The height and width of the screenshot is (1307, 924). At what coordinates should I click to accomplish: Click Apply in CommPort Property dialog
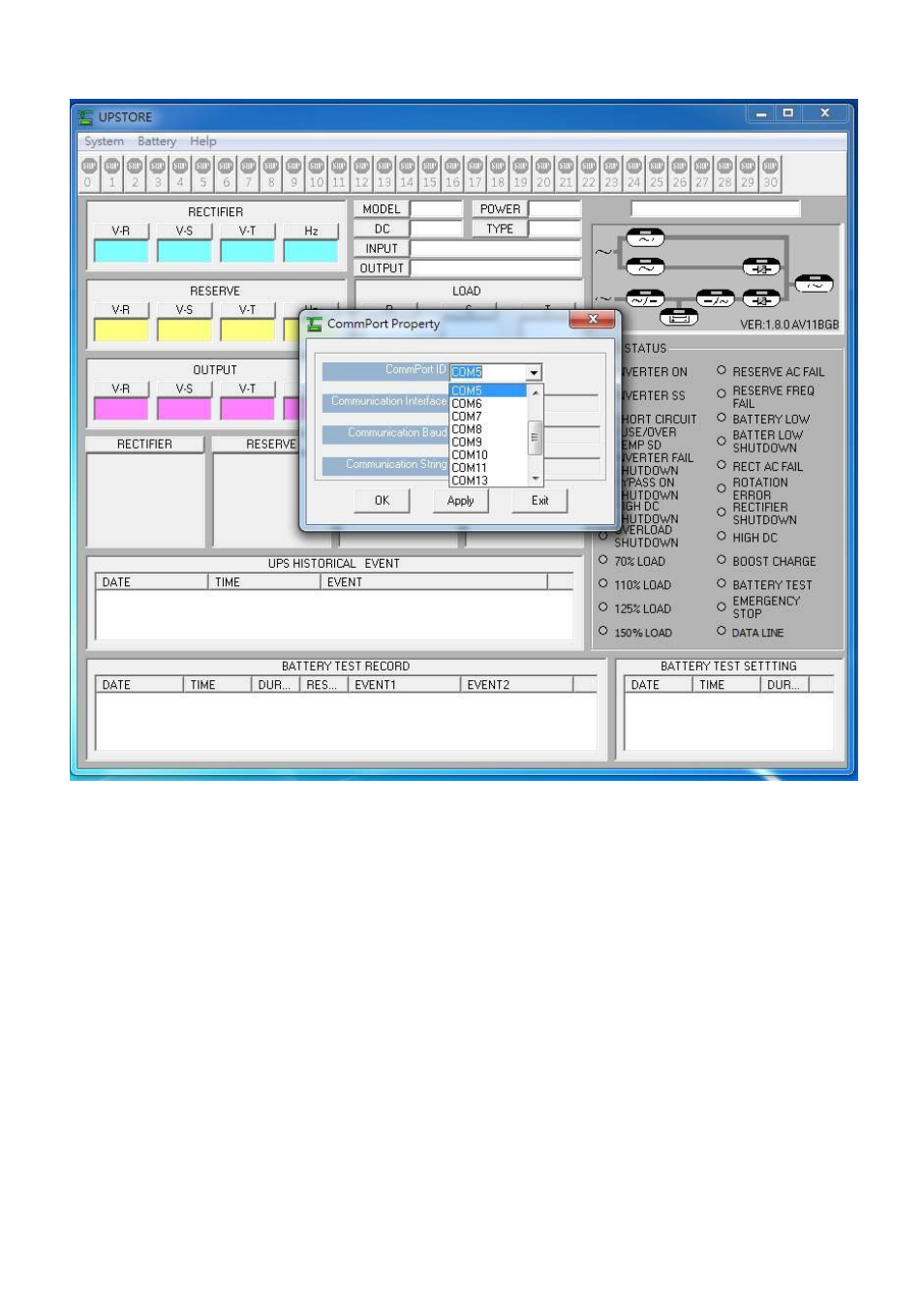coord(460,501)
